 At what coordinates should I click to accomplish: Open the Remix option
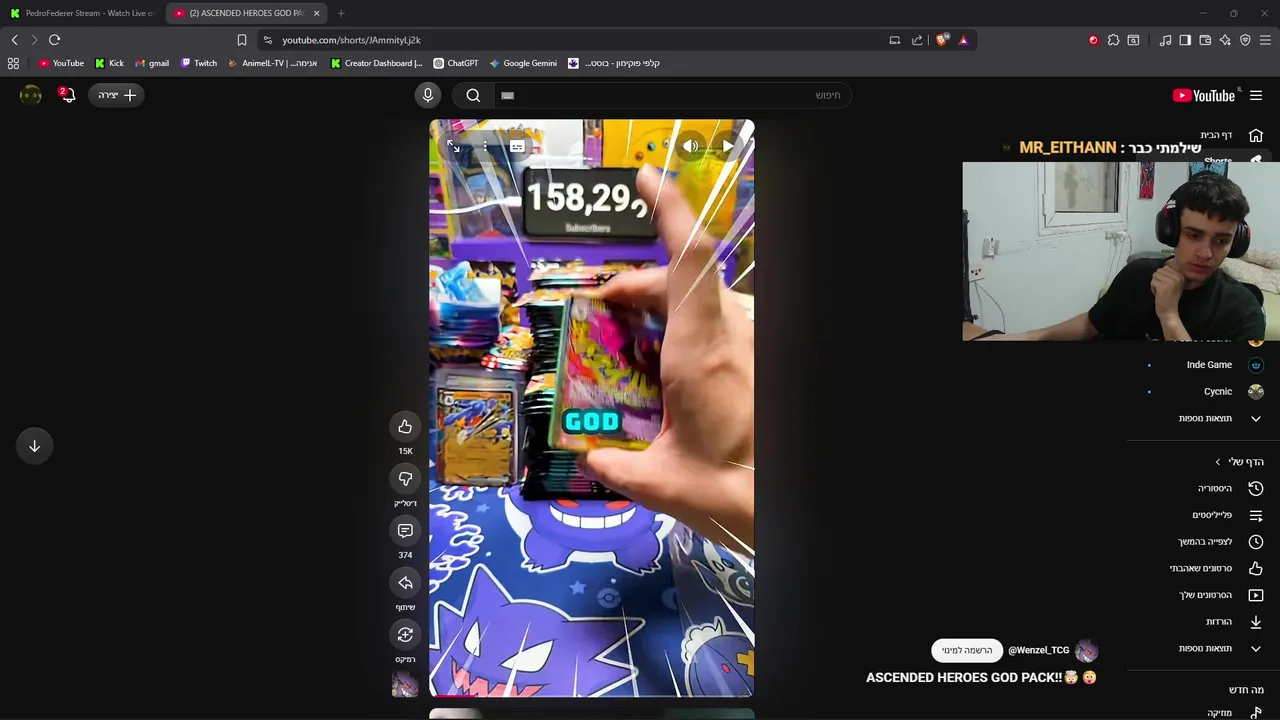point(405,635)
